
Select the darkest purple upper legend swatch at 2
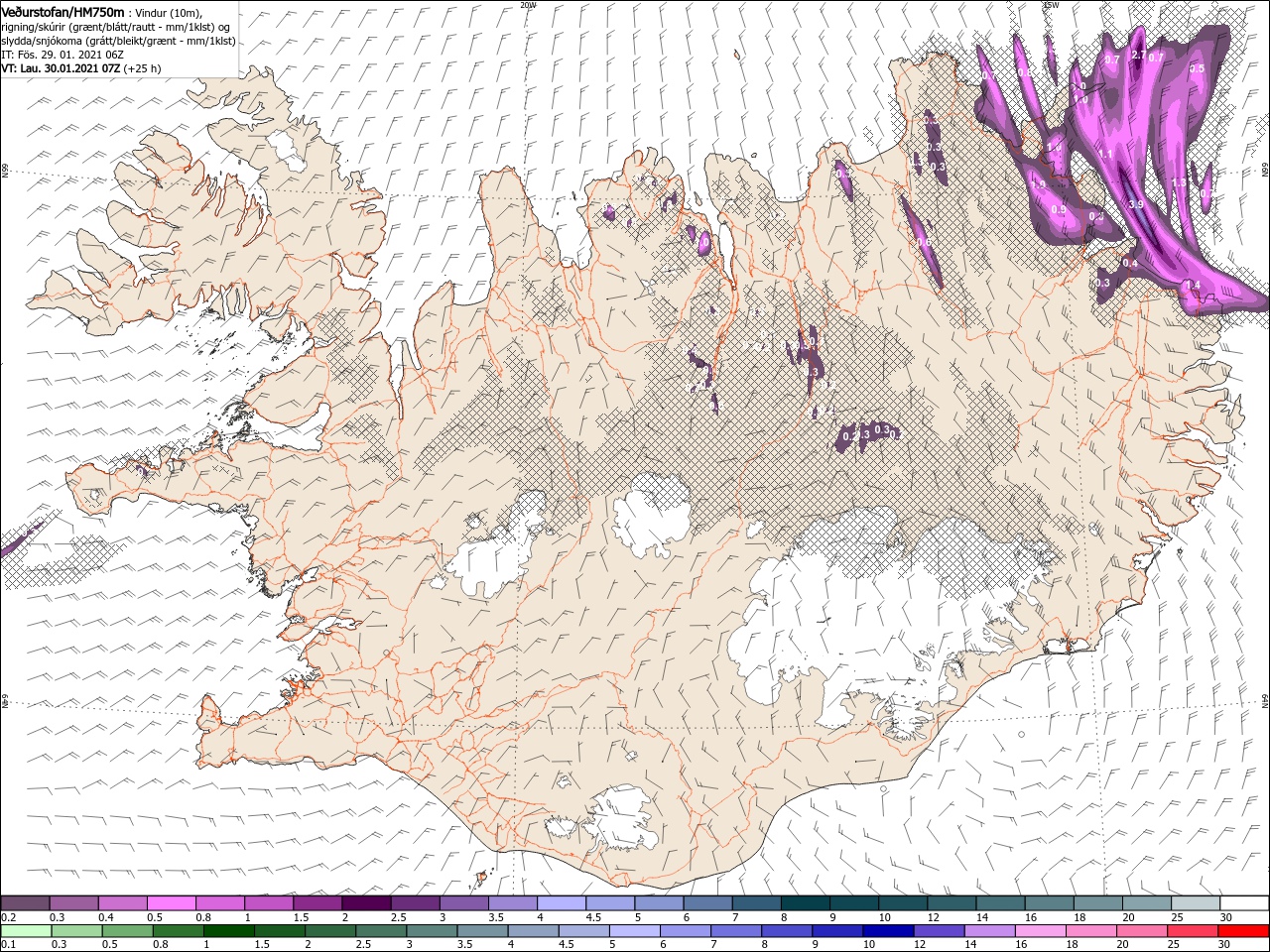coord(366,903)
